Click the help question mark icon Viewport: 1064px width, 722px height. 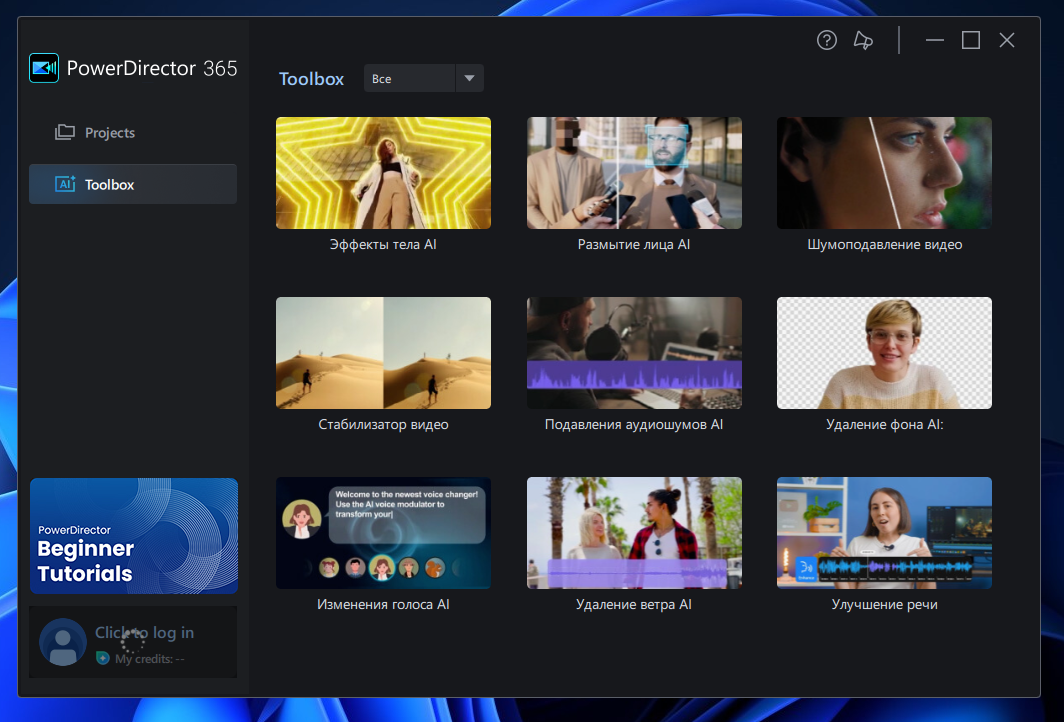tap(827, 40)
